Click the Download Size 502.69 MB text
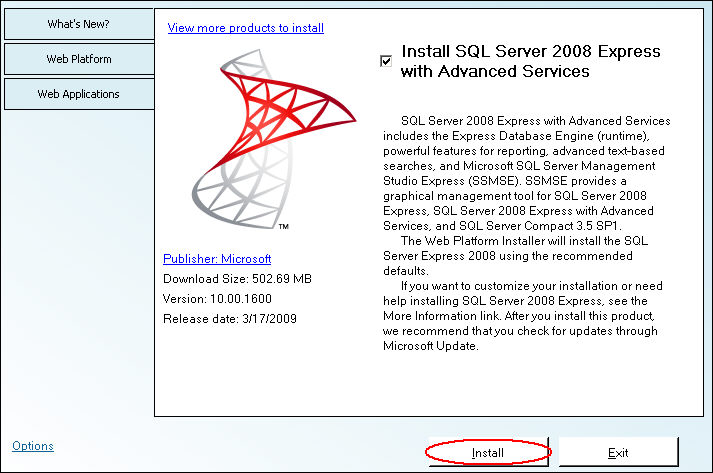The image size is (713, 473). point(237,278)
